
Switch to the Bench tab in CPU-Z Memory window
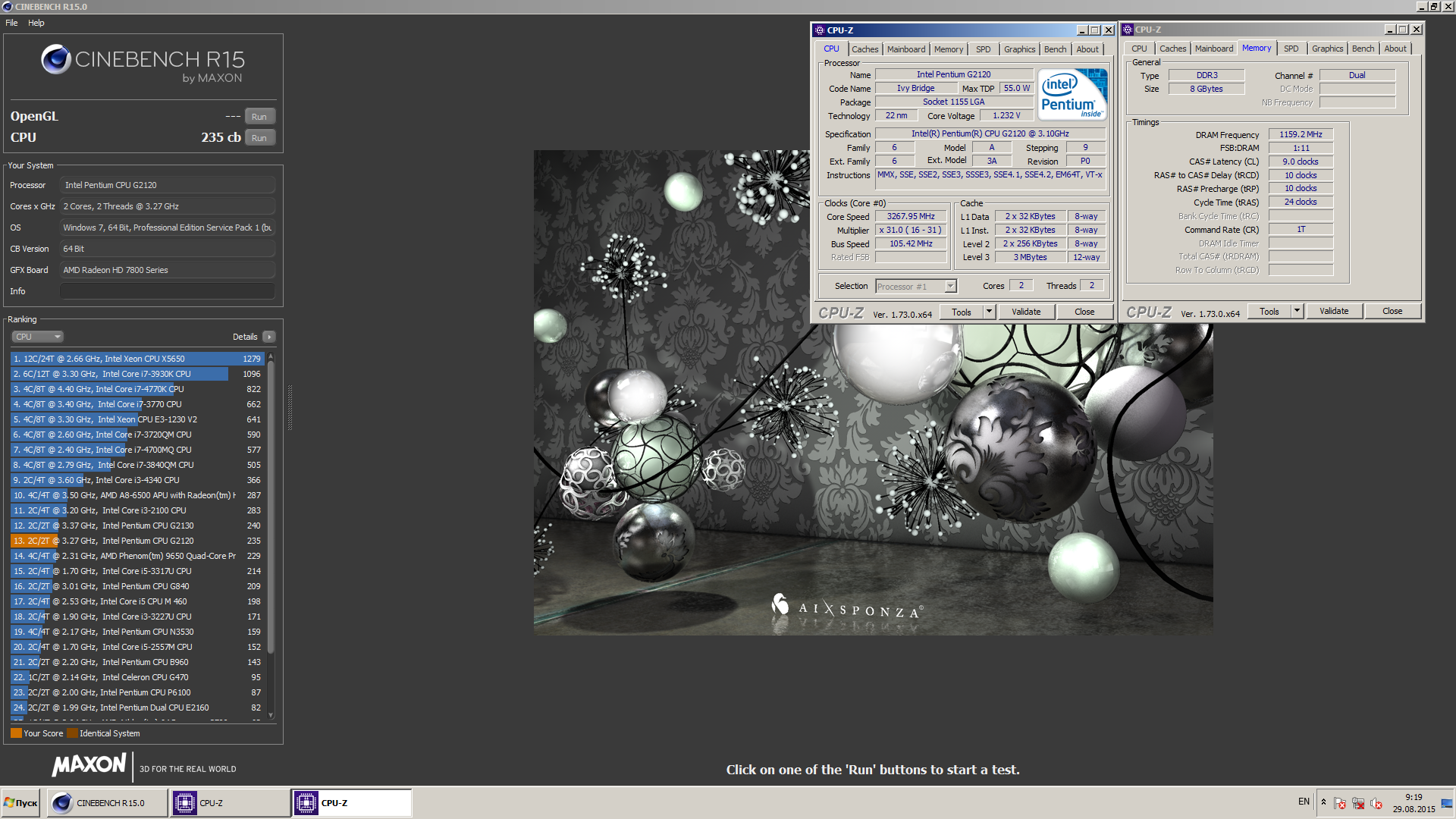click(1363, 49)
